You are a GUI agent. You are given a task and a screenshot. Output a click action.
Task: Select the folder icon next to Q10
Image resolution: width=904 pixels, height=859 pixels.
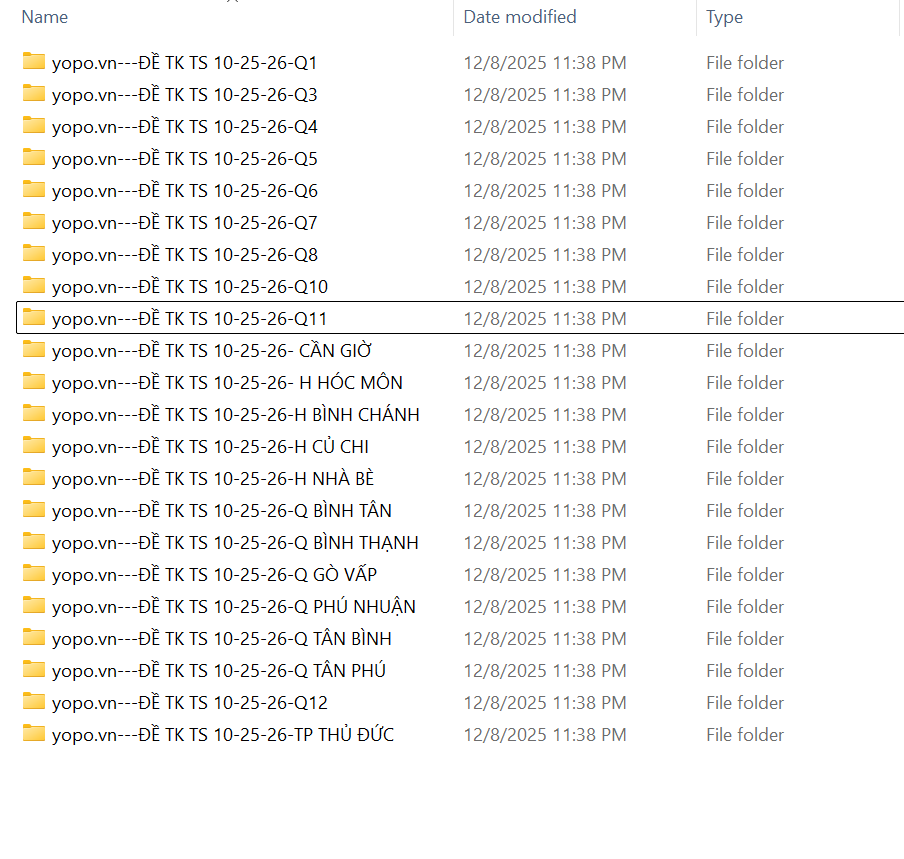(x=34, y=286)
